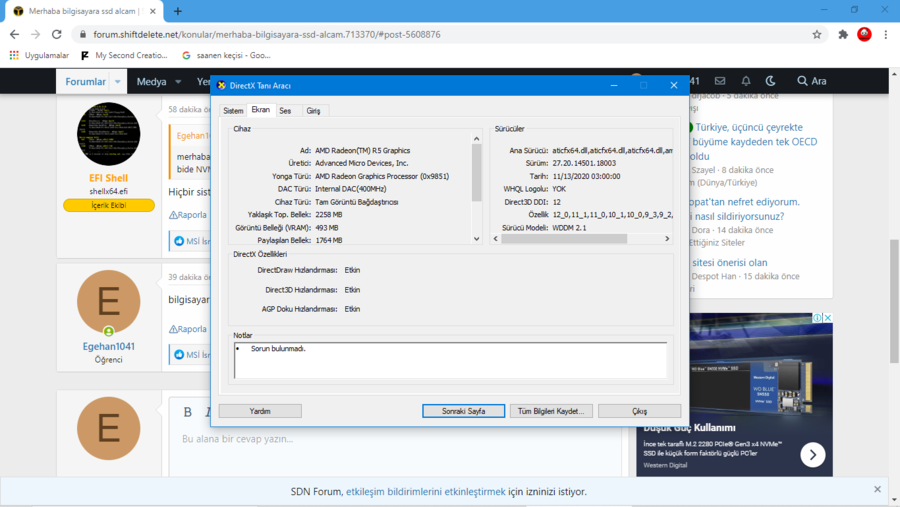Click the page vertical scrollbar thumb
The height and width of the screenshot is (507, 900).
coord(894,301)
